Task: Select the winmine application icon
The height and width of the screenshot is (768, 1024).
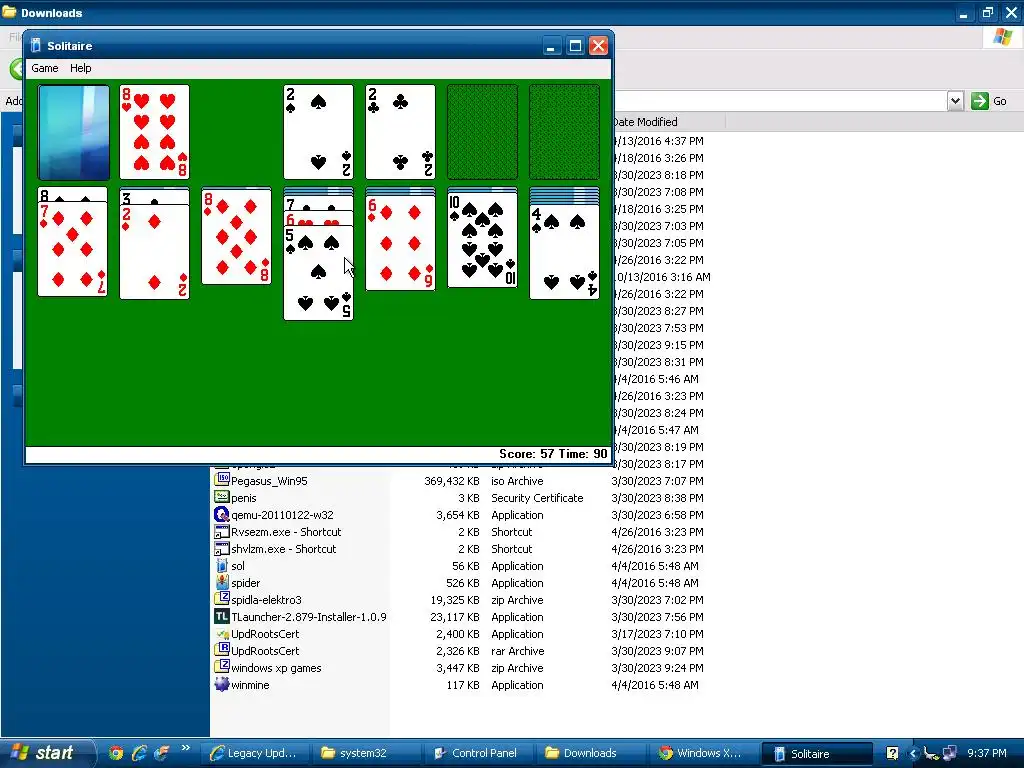Action: point(222,684)
